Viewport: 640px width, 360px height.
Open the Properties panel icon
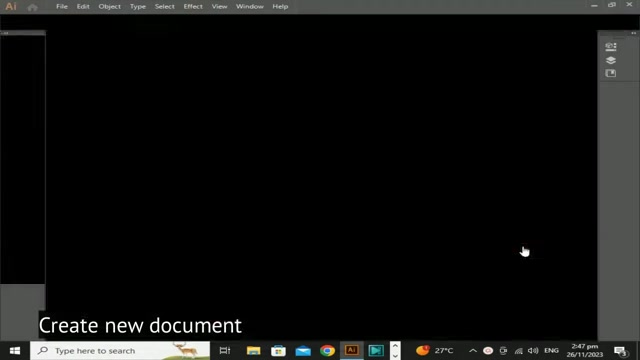[611, 47]
